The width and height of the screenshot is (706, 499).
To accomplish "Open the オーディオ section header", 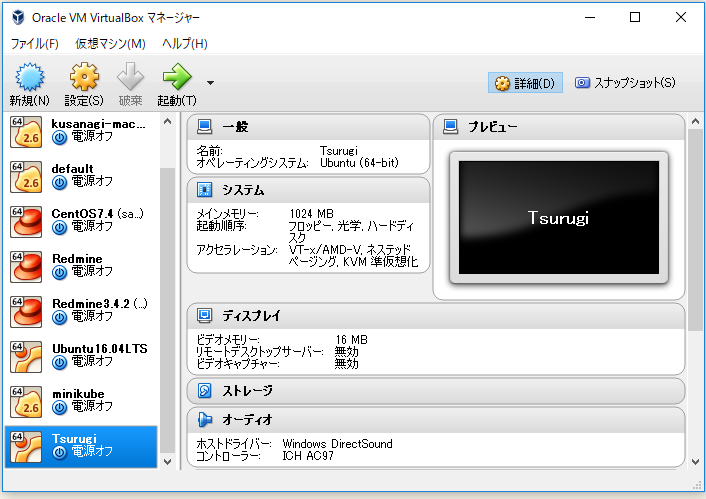I will point(436,420).
